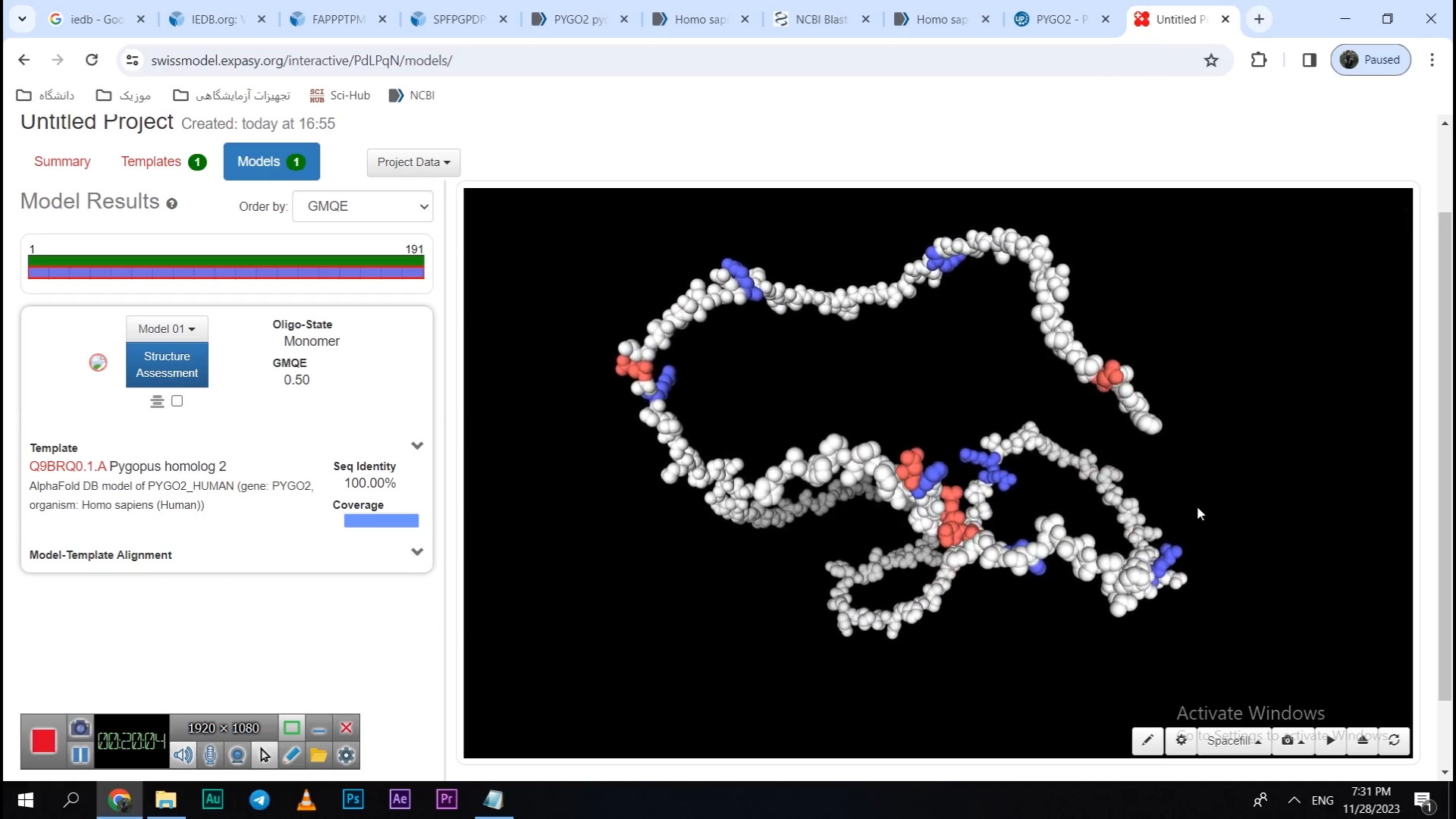The image size is (1456, 819).
Task: Reload the SWISS-MODEL page
Action: tap(92, 60)
